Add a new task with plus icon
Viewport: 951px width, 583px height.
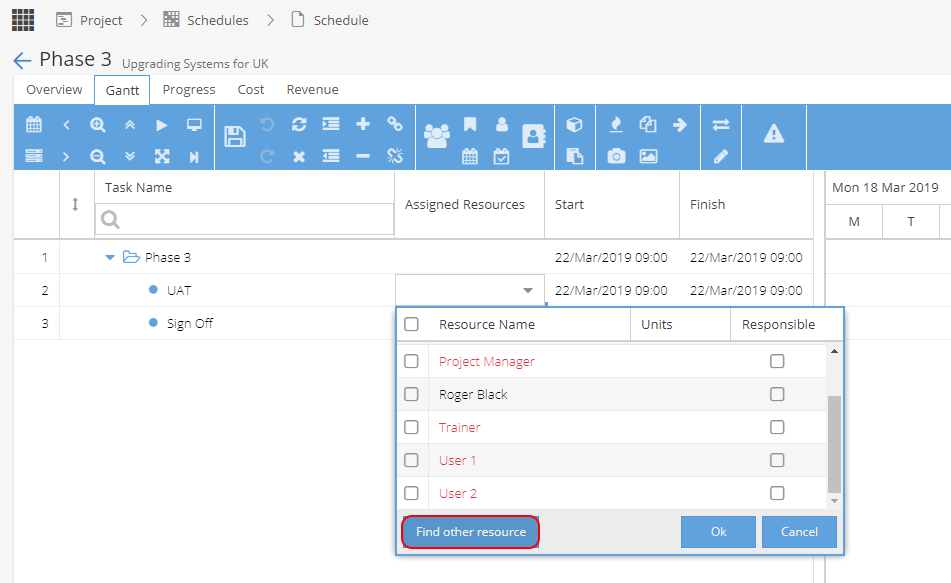pos(363,124)
